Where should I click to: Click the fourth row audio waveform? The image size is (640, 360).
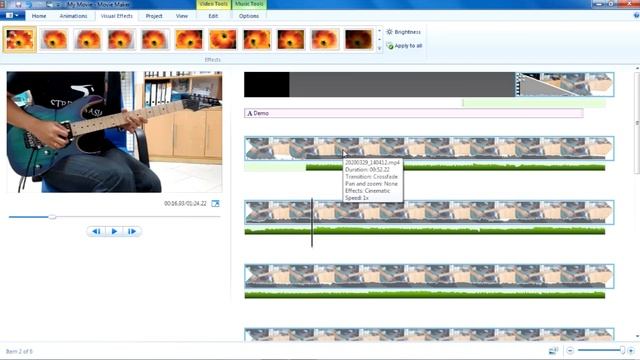[424, 295]
